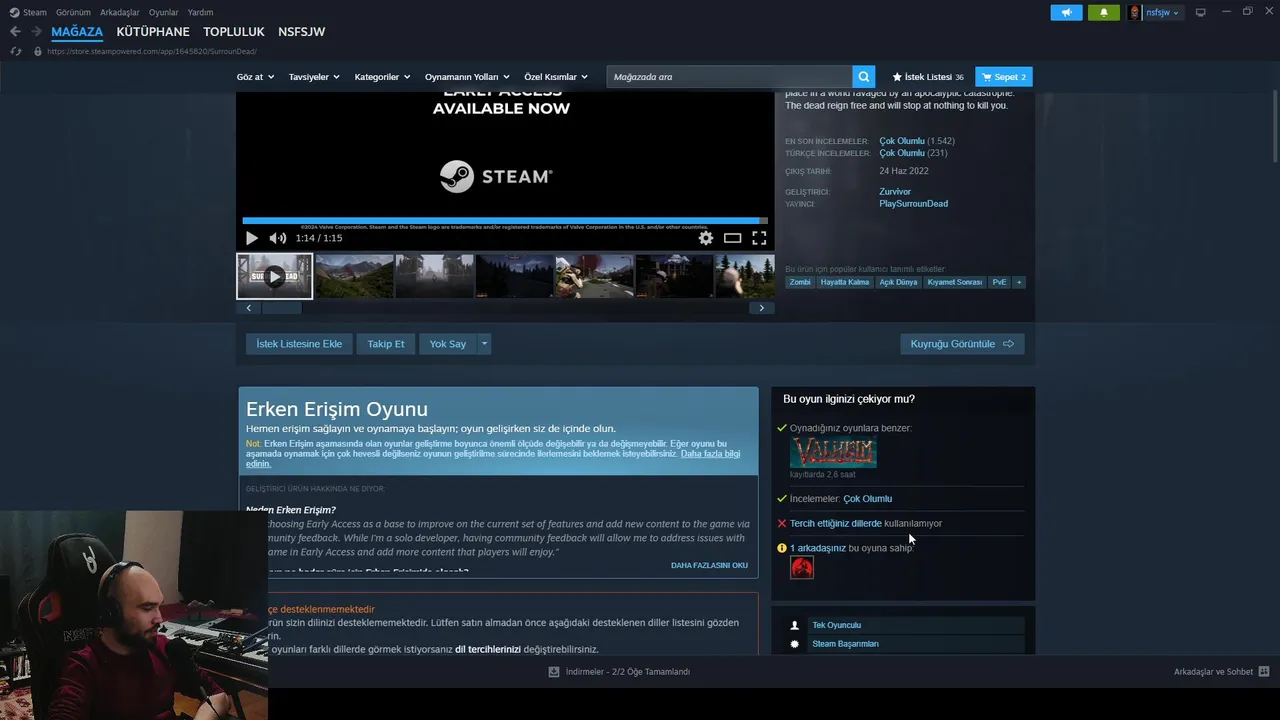This screenshot has height=720, width=1280.
Task: Click the page vertical scrollbar
Action: point(1275,125)
